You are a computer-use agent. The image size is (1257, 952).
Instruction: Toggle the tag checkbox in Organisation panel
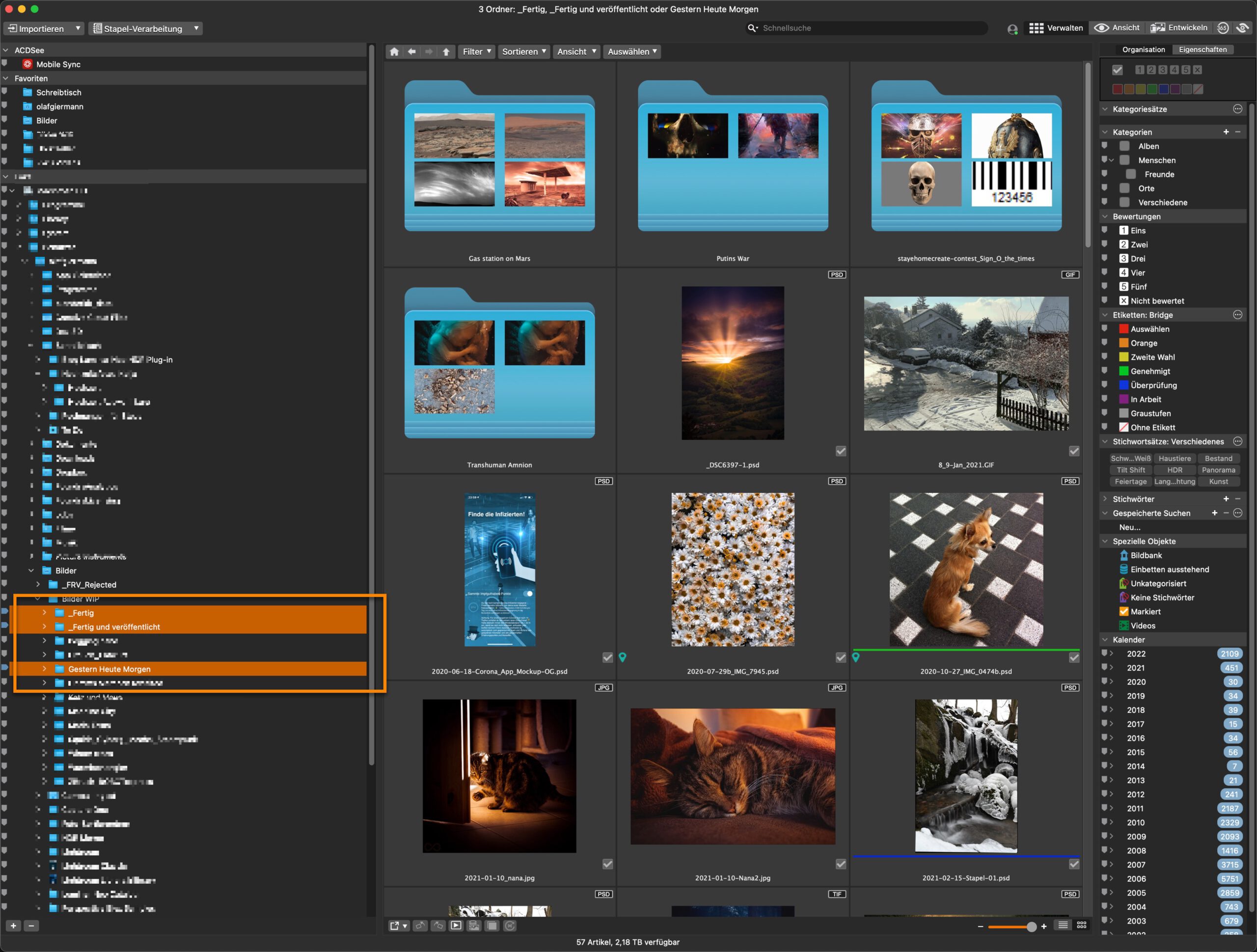[1117, 70]
